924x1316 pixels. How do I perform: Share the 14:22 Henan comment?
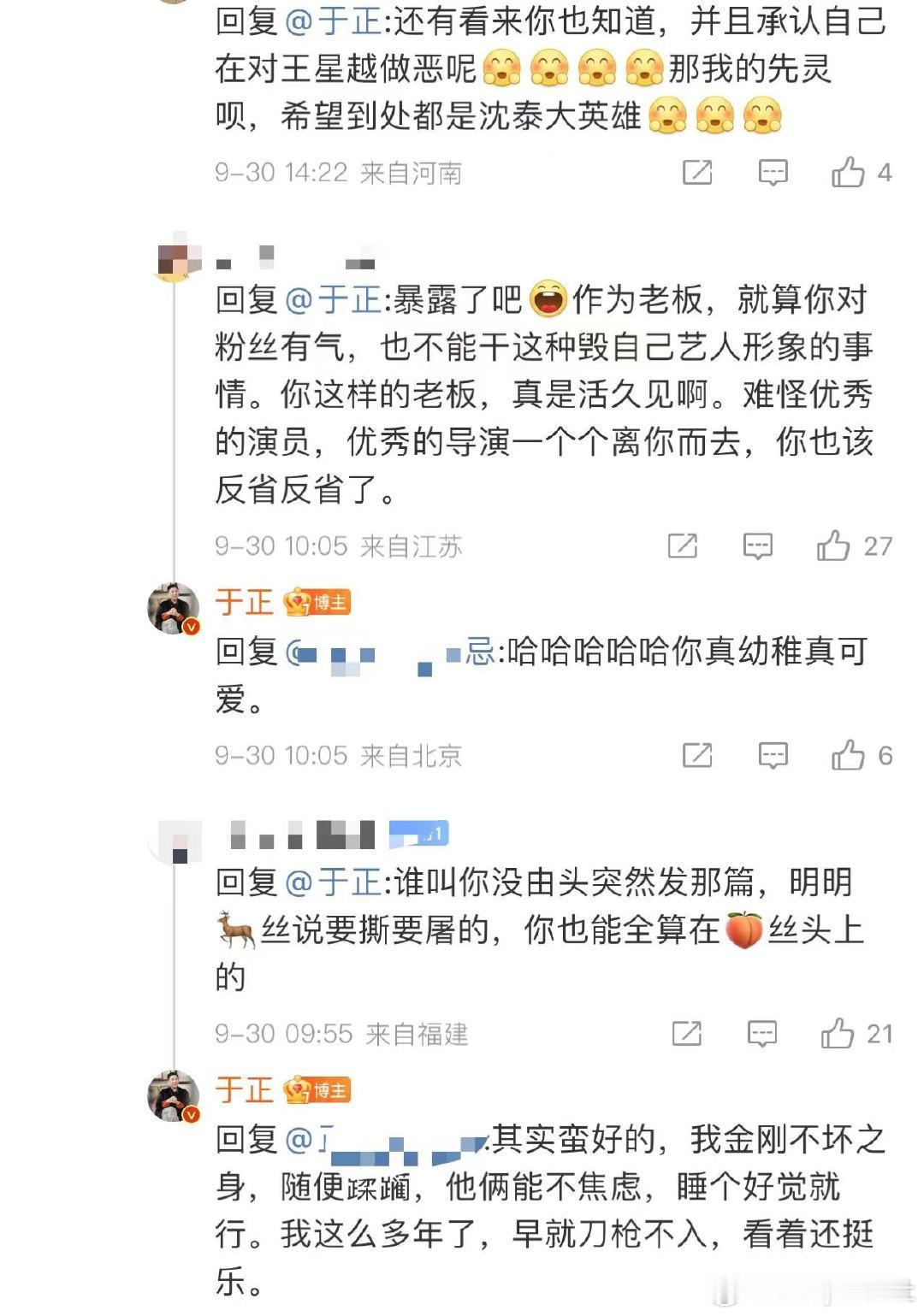697,173
